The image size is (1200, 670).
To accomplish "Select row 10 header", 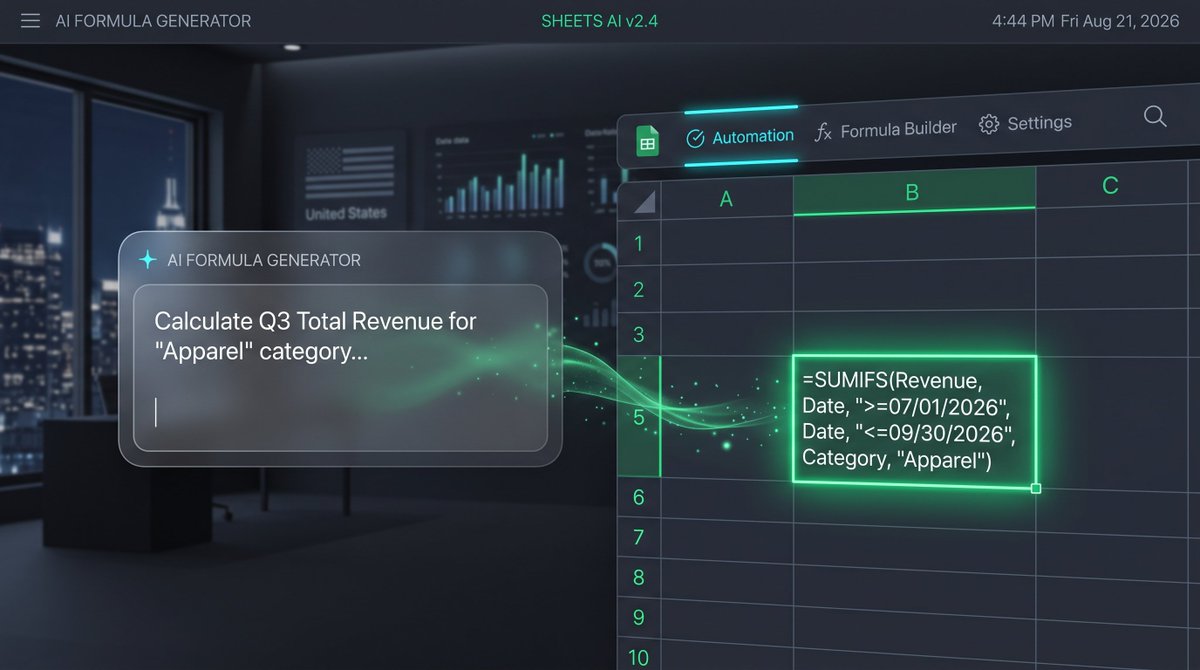I will [639, 656].
